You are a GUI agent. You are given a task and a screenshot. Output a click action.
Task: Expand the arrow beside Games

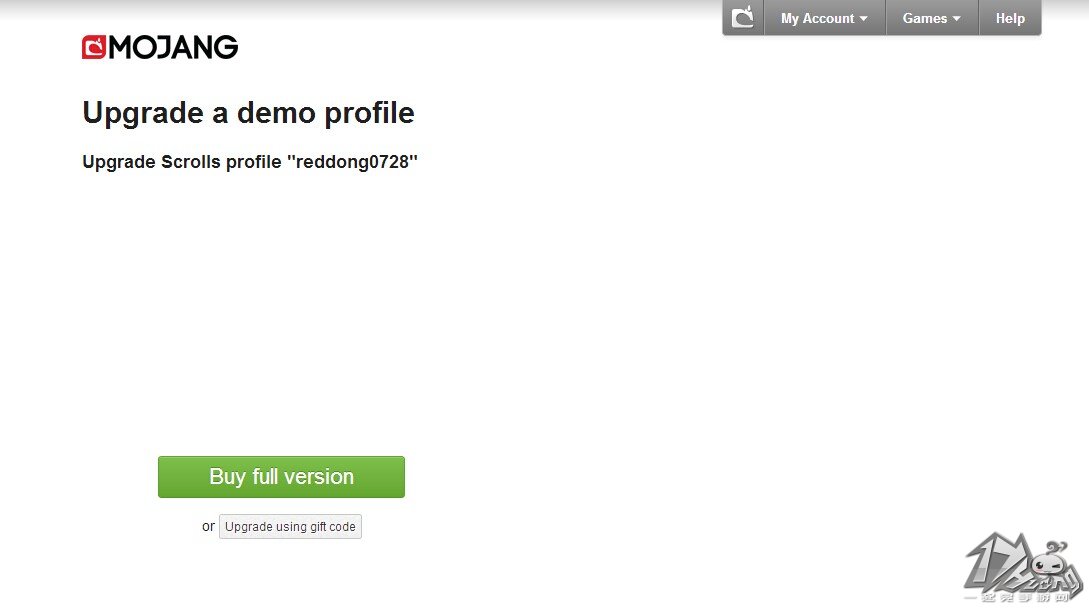click(x=956, y=19)
